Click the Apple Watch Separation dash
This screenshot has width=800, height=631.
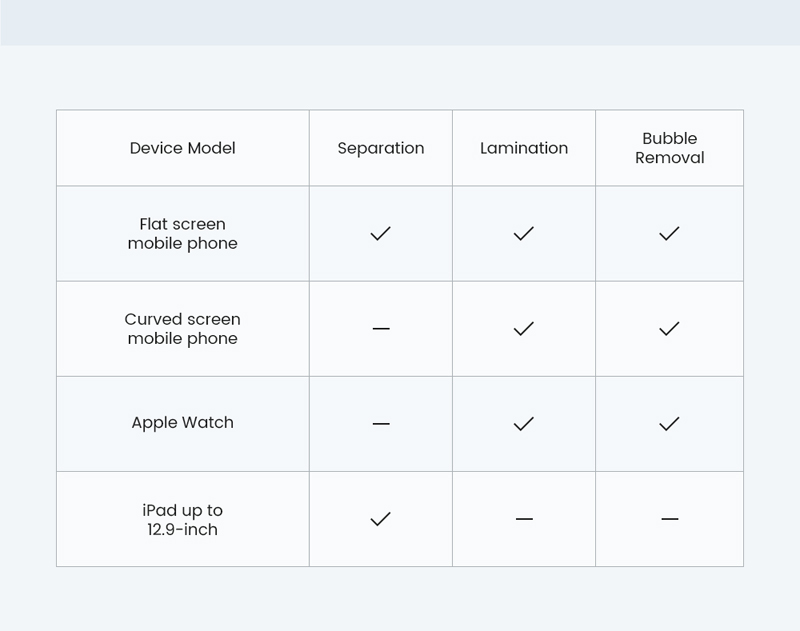pyautogui.click(x=381, y=424)
